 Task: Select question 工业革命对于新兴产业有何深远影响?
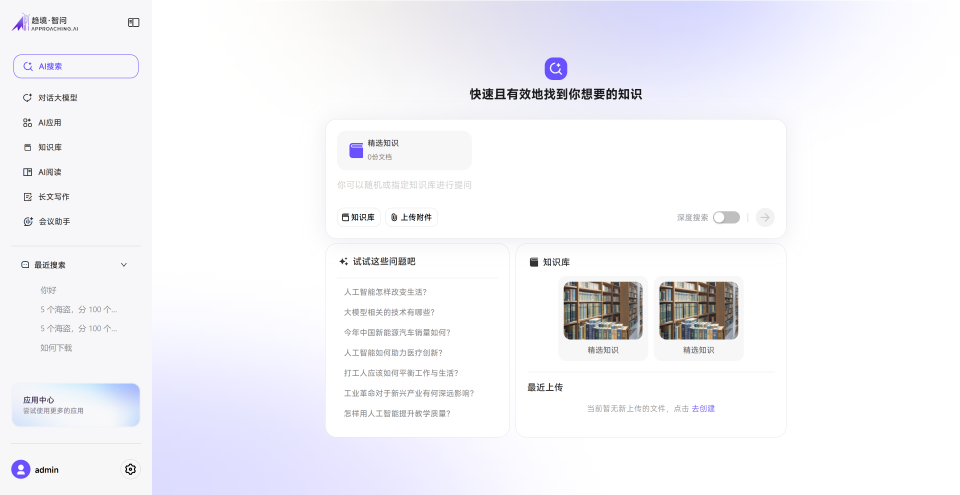(x=409, y=393)
